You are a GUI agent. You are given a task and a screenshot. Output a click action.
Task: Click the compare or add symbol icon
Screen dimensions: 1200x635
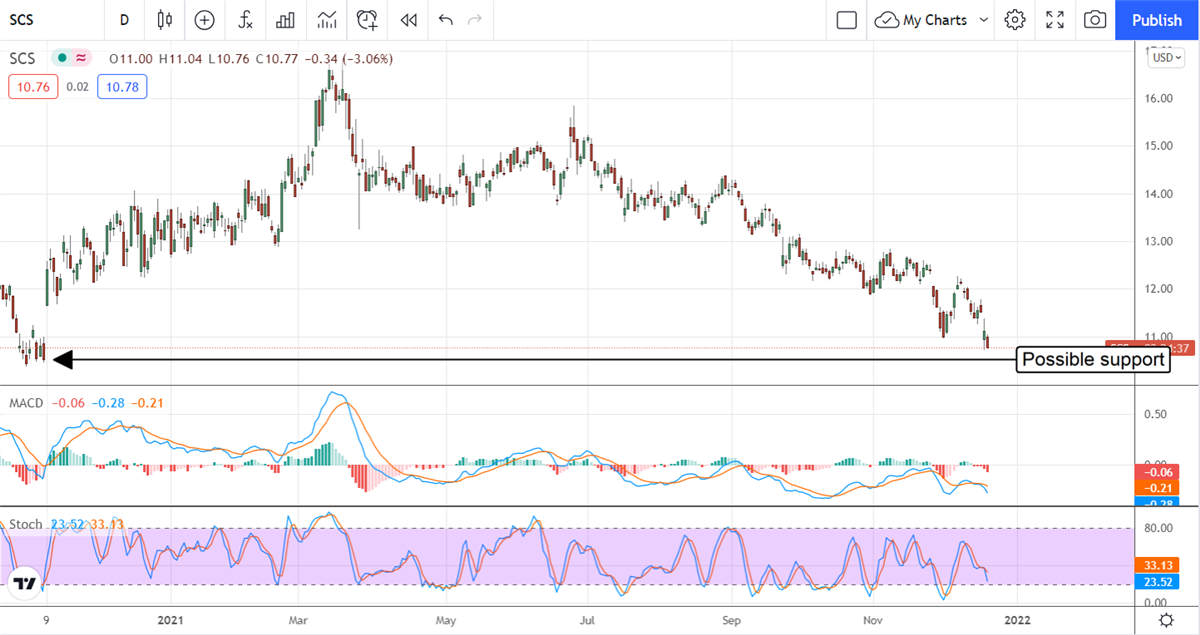pos(204,19)
